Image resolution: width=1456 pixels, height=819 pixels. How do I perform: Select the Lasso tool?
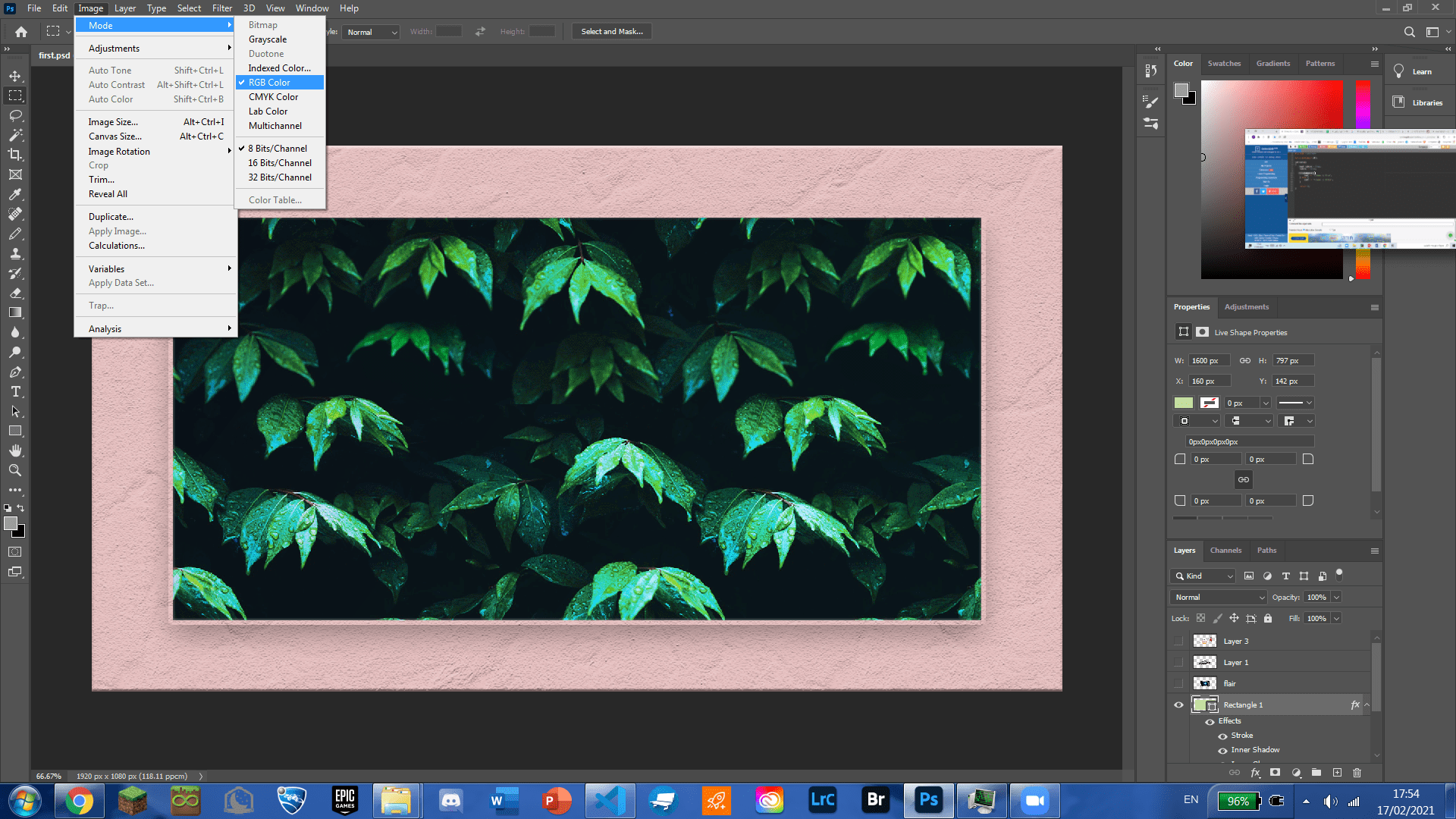point(15,115)
